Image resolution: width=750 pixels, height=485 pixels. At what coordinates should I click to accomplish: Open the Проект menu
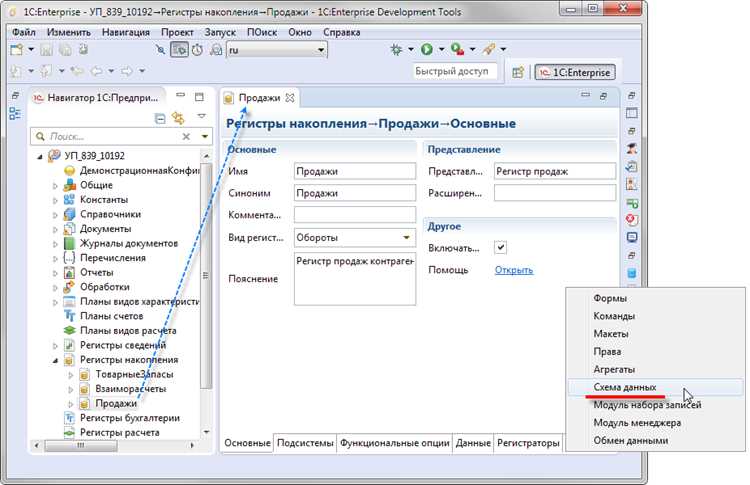click(177, 33)
